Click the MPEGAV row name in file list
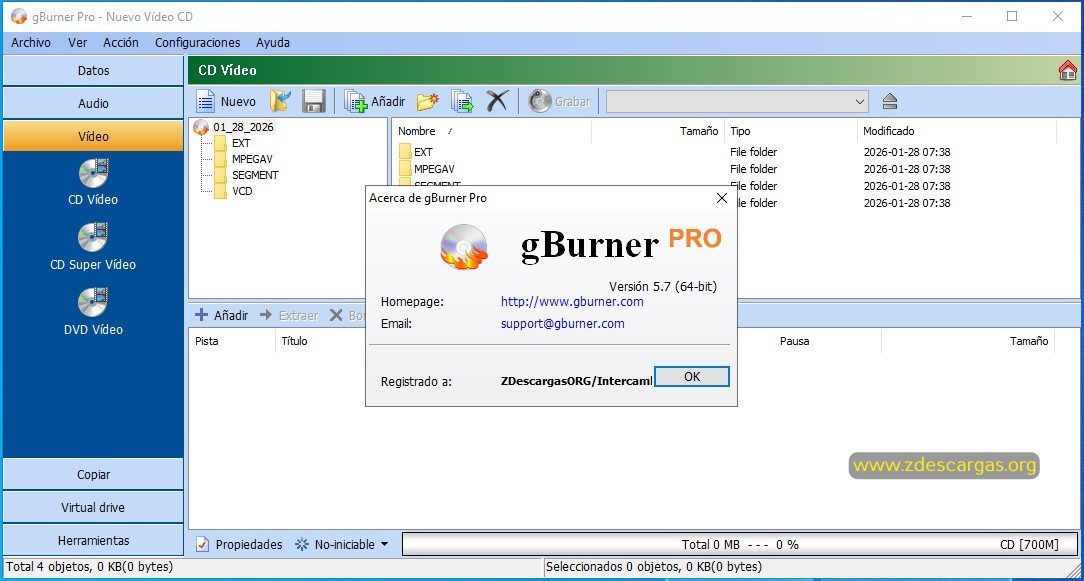 434,169
